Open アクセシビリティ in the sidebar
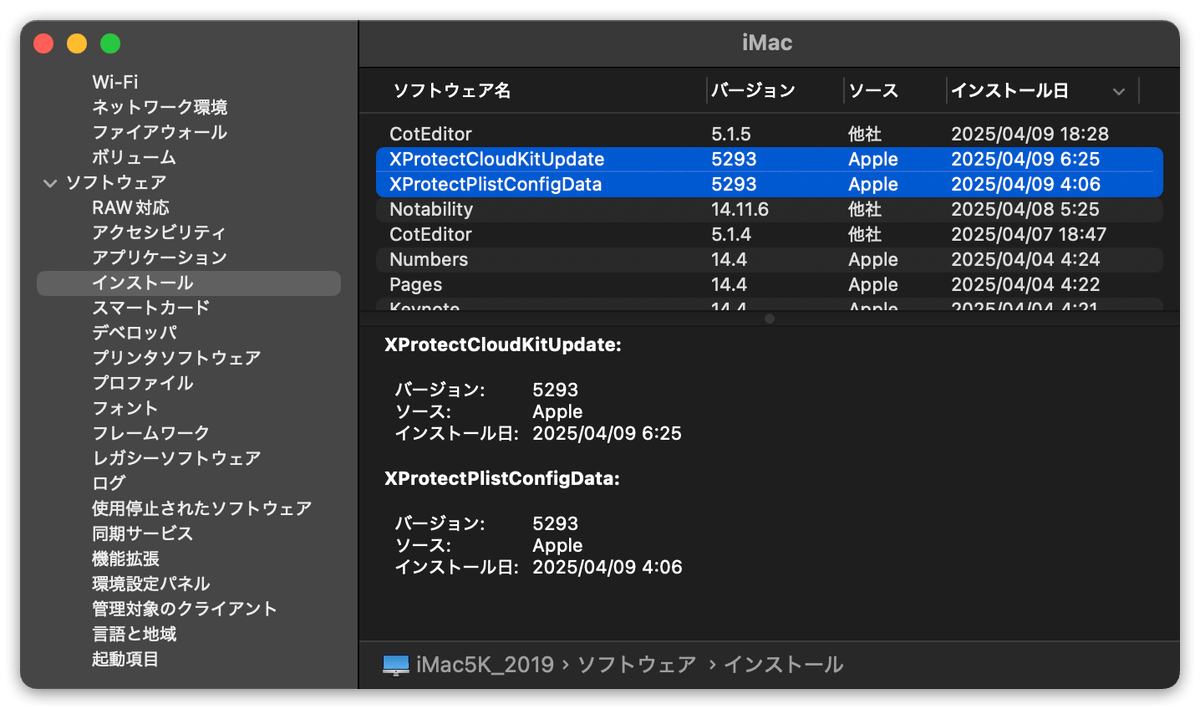The image size is (1200, 709). (x=159, y=233)
